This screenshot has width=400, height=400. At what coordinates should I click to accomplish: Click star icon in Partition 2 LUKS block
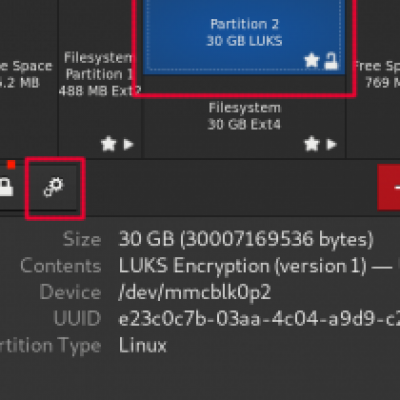pos(312,61)
